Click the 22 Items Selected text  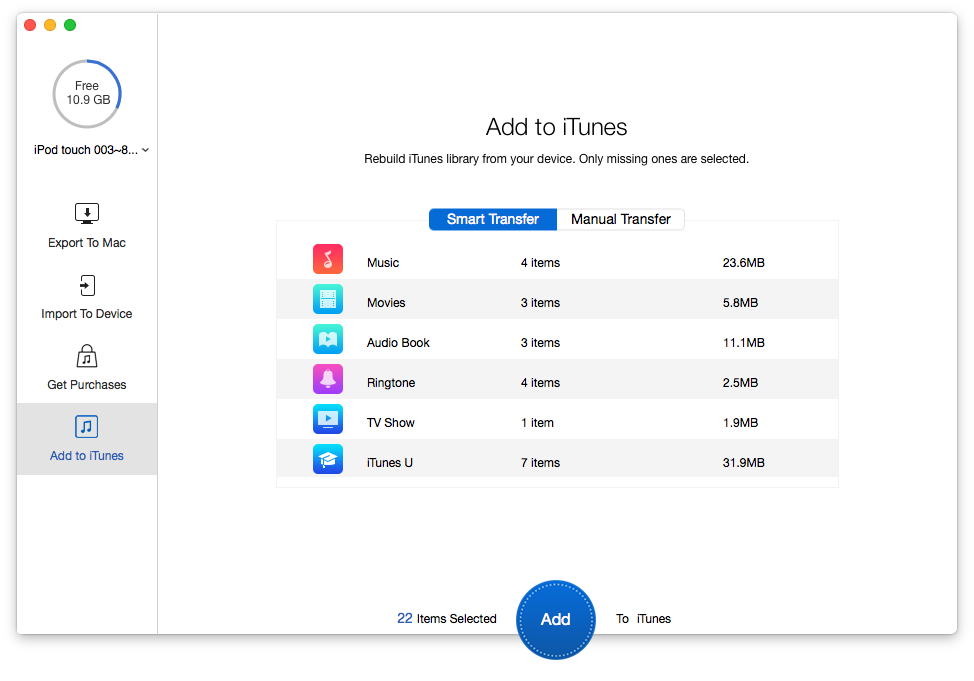(447, 619)
